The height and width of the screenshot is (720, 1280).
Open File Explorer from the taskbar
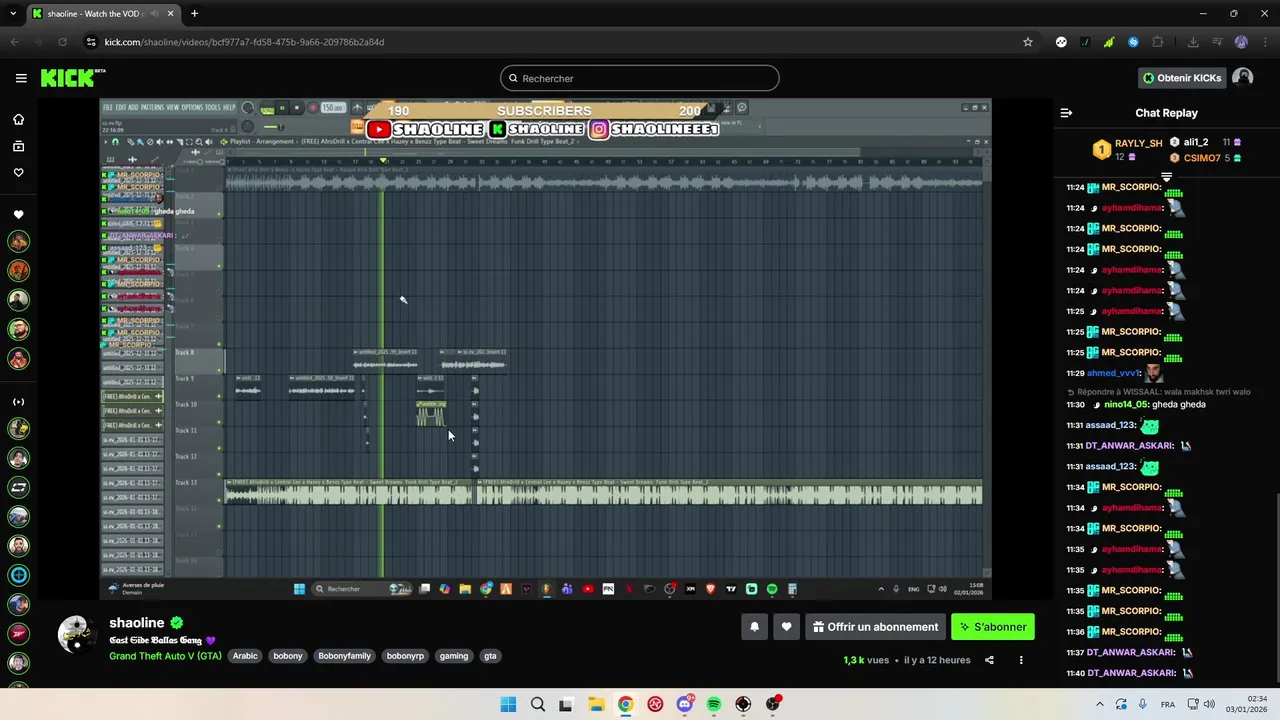pyautogui.click(x=596, y=704)
